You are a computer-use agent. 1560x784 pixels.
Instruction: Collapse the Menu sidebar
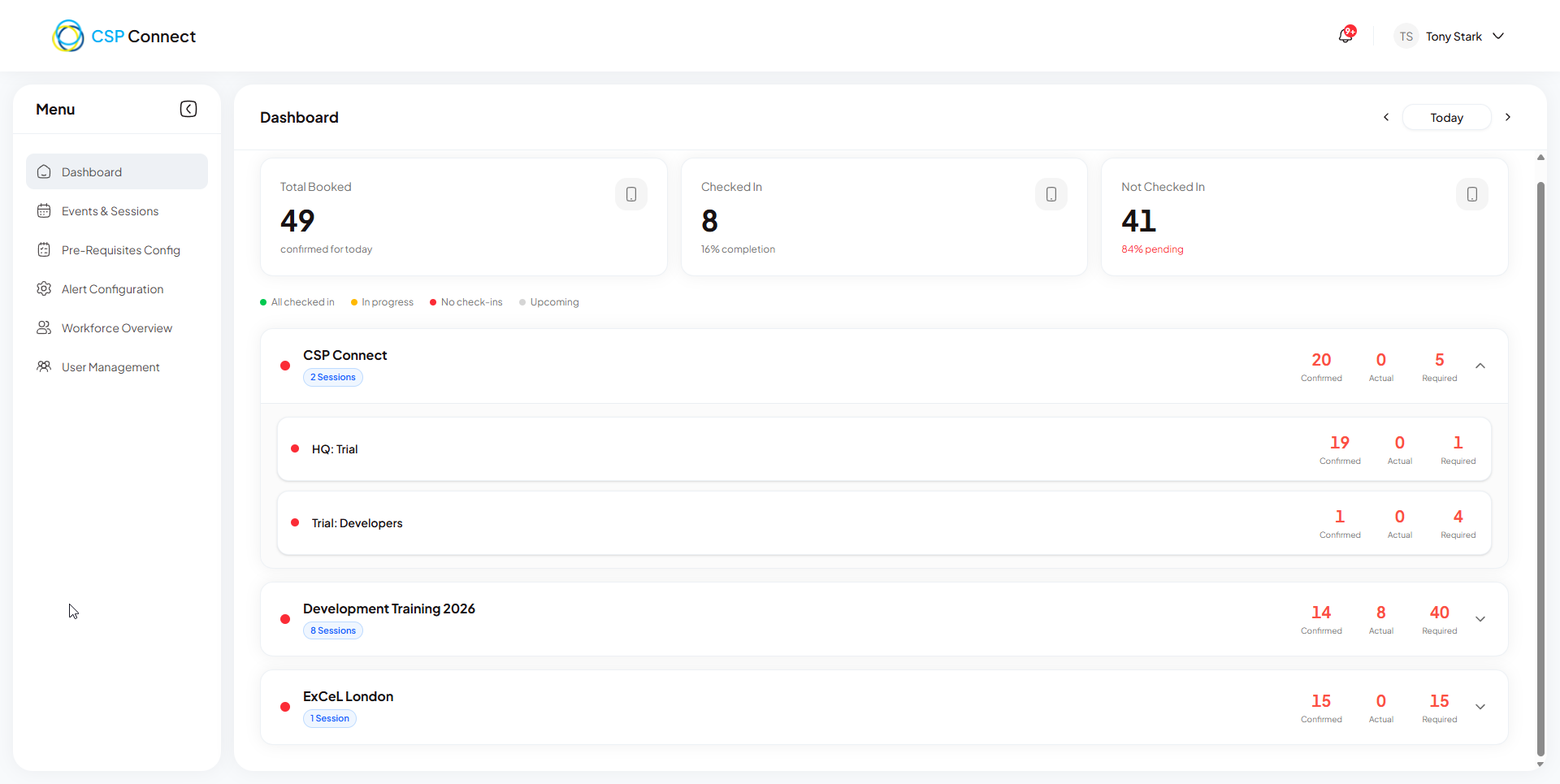tap(188, 109)
